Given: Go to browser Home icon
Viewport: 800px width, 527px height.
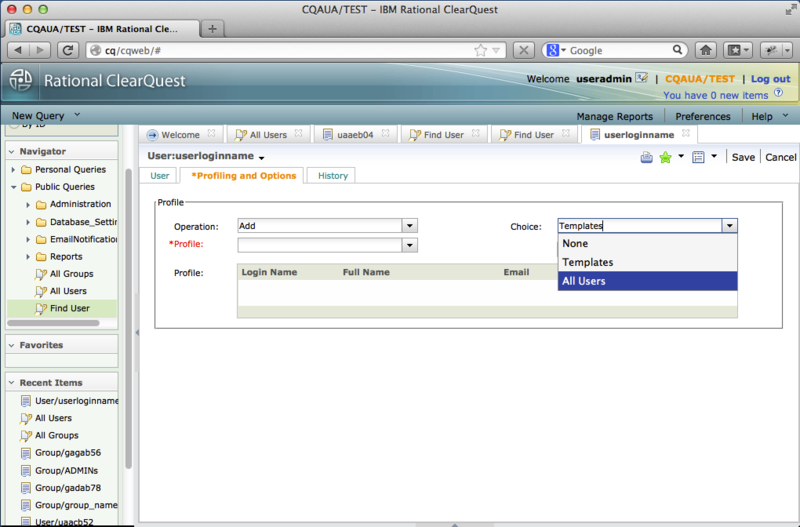Looking at the screenshot, I should tap(706, 50).
